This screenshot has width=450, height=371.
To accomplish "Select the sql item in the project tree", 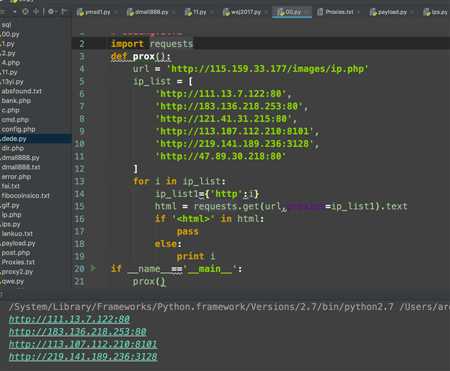I will pos(6,24).
